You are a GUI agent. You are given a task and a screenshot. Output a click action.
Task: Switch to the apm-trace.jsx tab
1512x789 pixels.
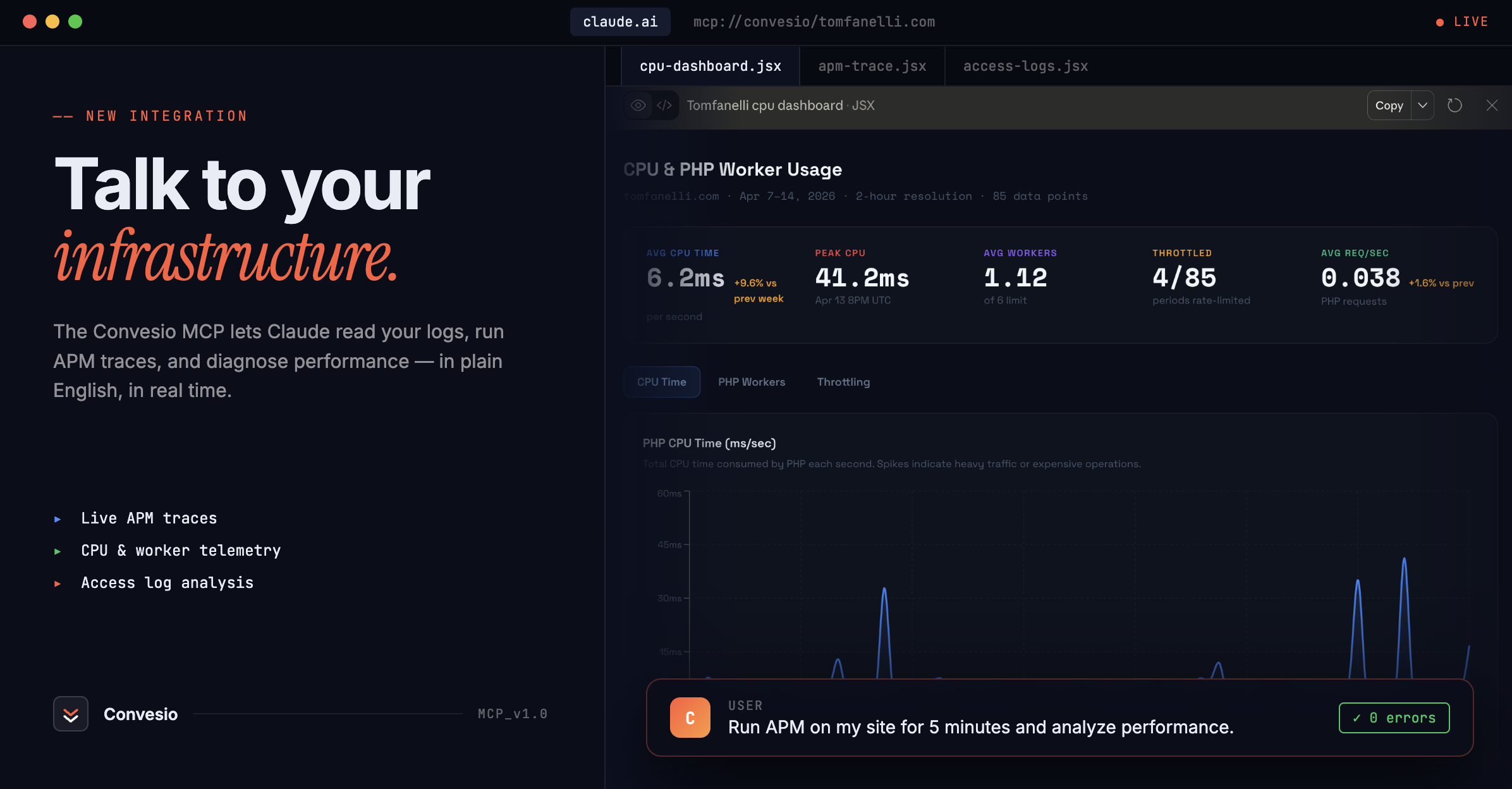point(872,66)
